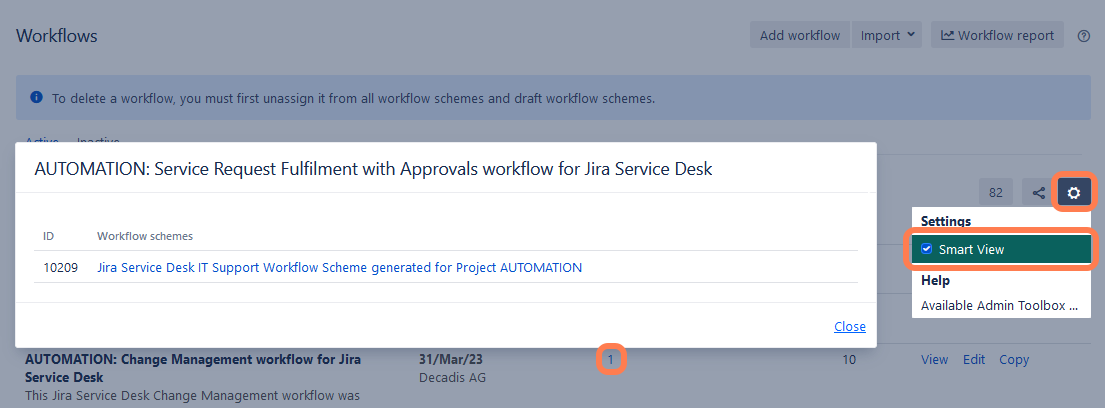
Task: Click the Workflow schemes column header
Action: point(145,236)
